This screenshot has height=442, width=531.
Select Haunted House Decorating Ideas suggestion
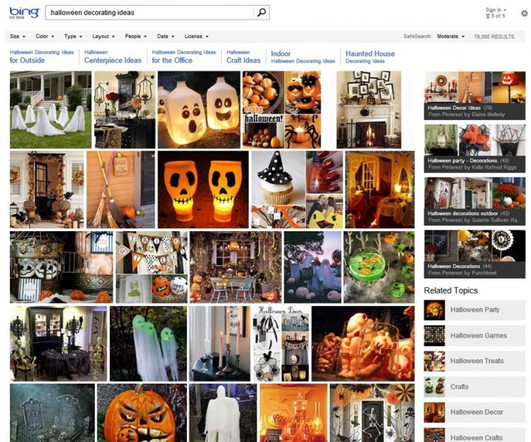[370, 57]
